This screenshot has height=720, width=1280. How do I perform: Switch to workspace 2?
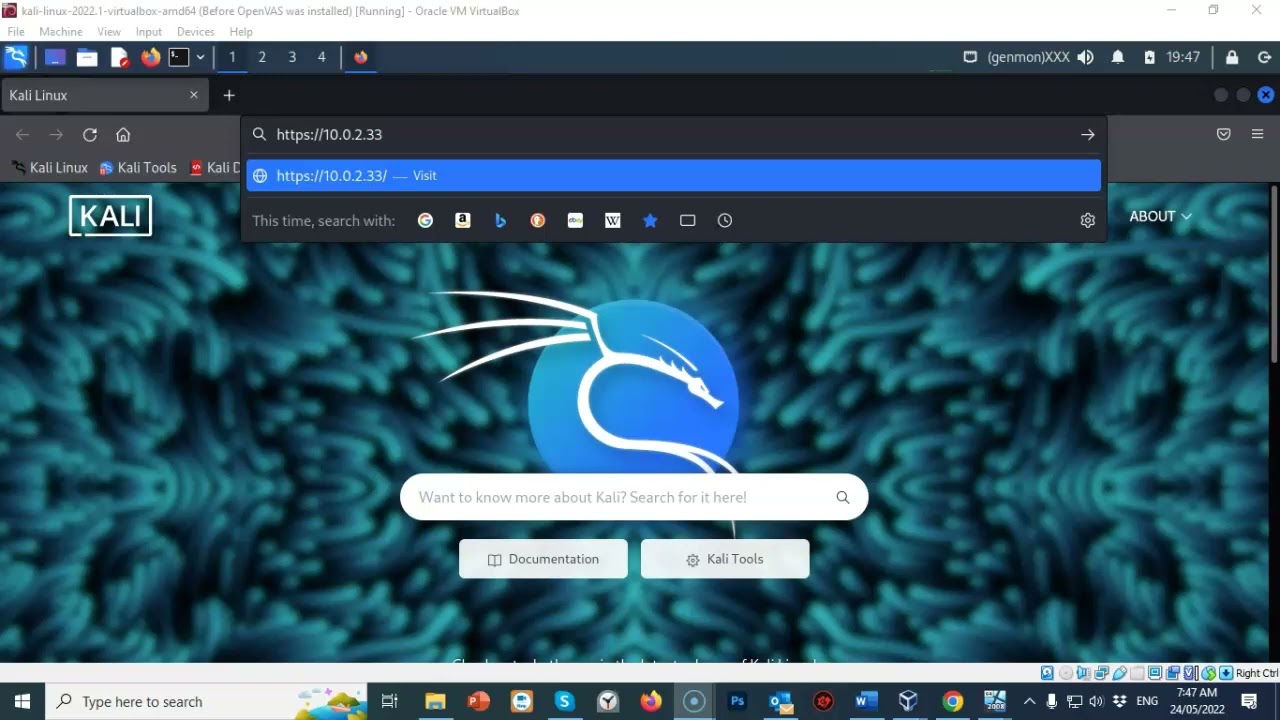tap(262, 57)
